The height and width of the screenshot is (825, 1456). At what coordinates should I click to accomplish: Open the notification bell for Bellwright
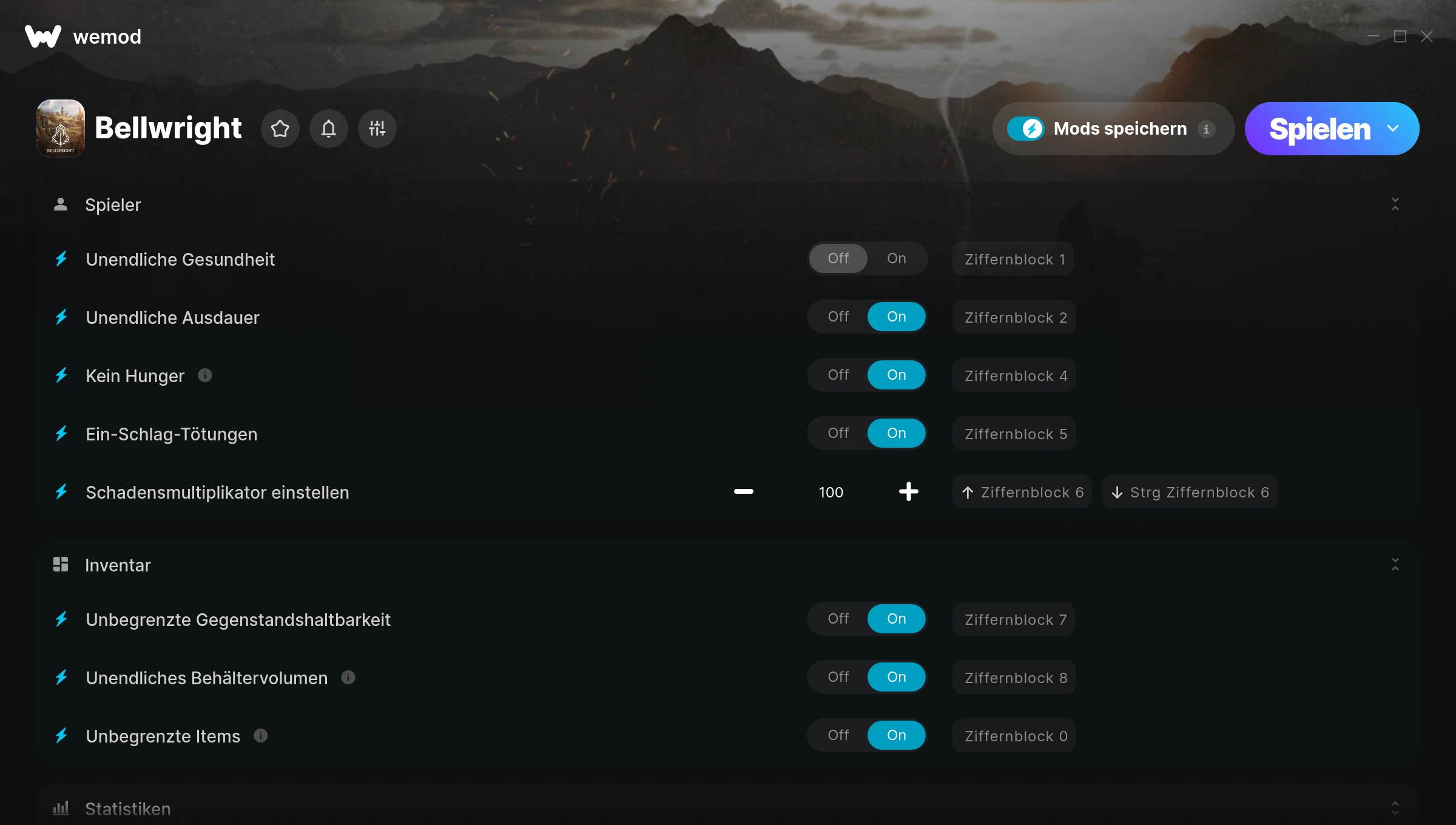[329, 129]
